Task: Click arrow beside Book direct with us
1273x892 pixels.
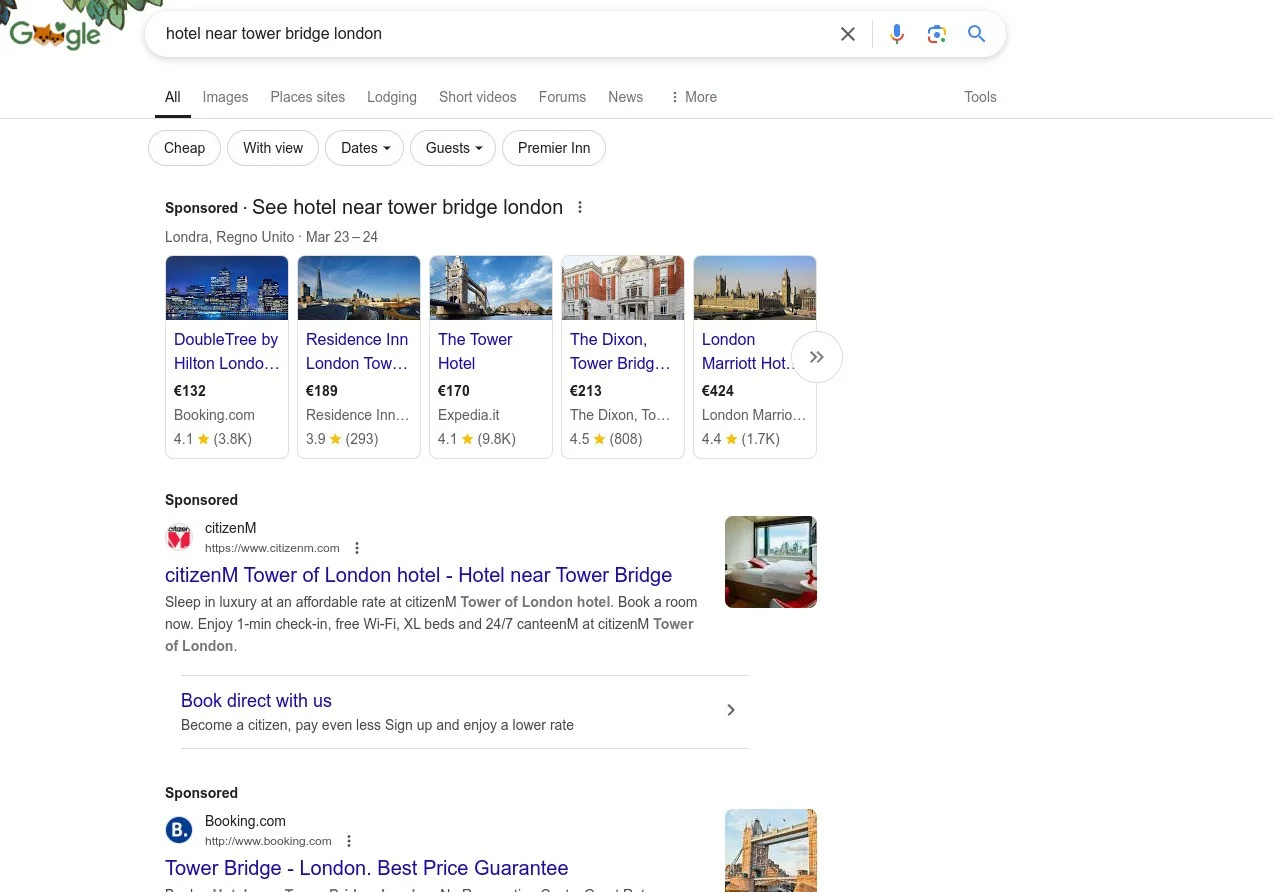Action: (x=731, y=710)
